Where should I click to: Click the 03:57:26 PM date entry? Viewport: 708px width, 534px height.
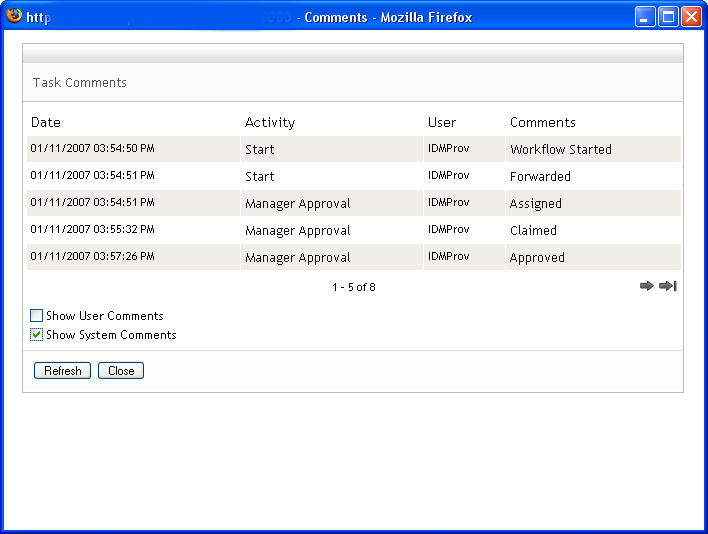click(x=93, y=257)
